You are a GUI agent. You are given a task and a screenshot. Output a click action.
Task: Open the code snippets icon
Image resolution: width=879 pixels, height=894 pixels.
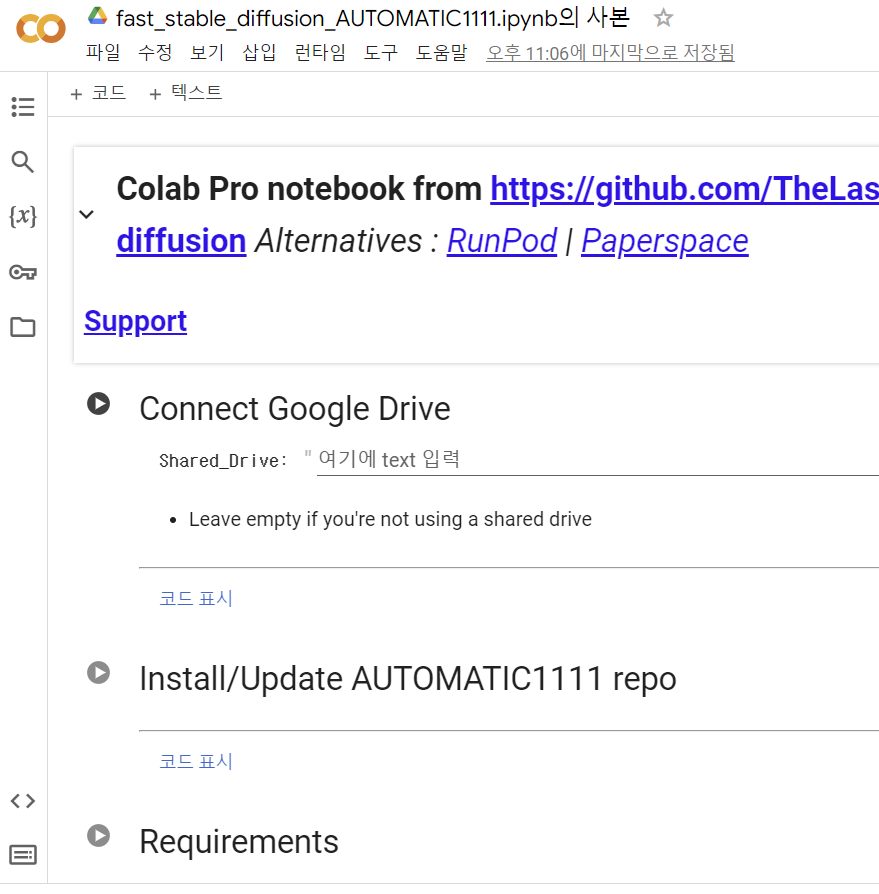tap(23, 801)
